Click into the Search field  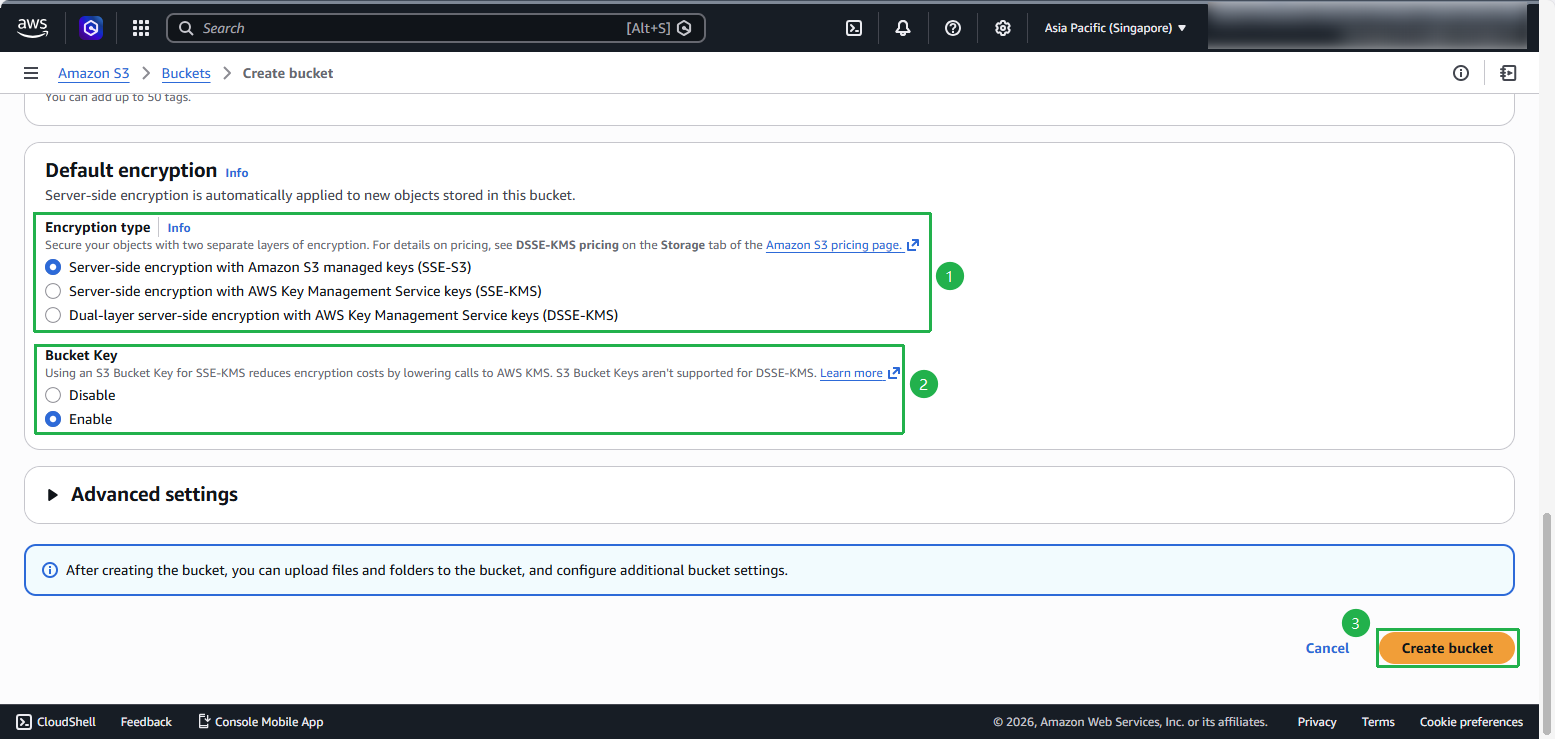click(435, 28)
